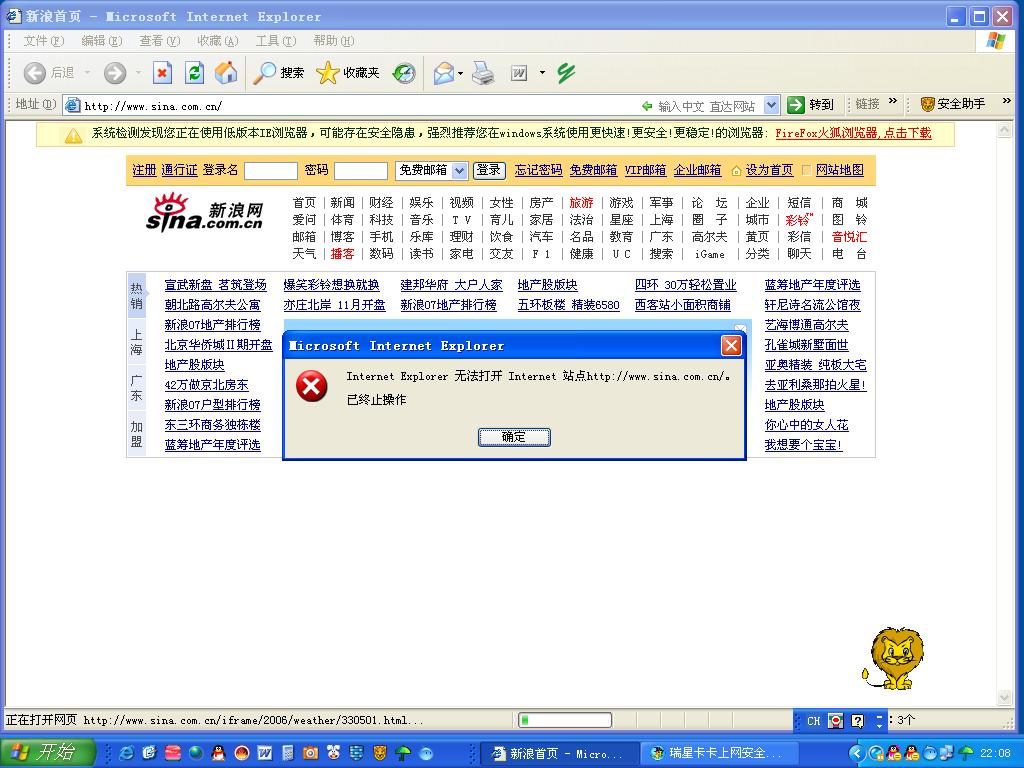Click the set homepage house icon
The width and height of the screenshot is (1024, 768).
[x=736, y=171]
